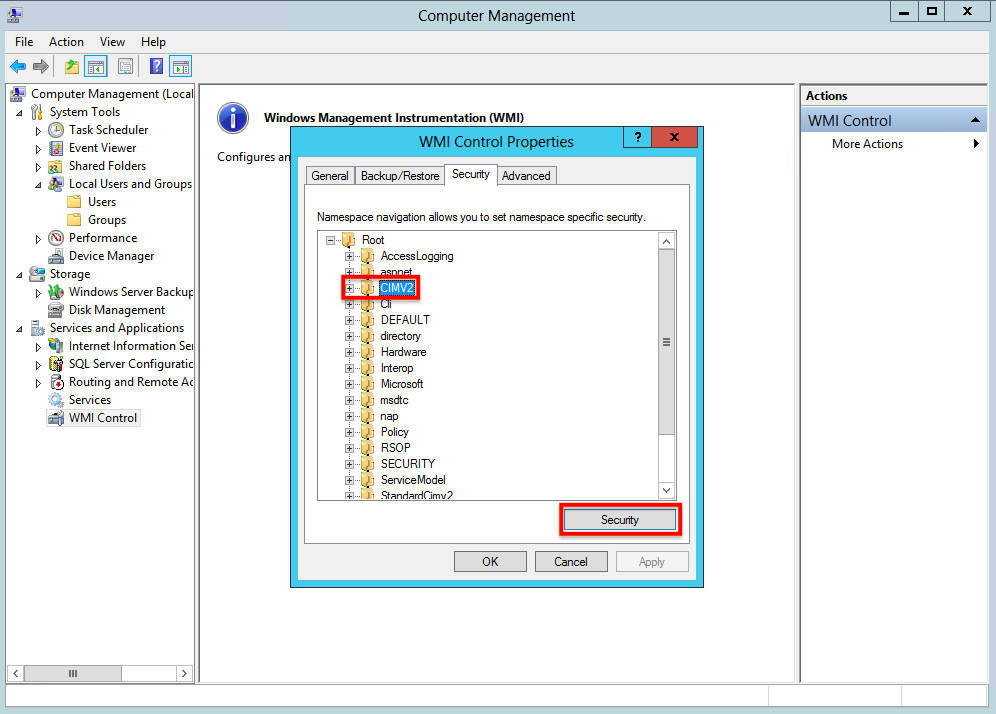Collapse the Root namespace node
Image resolution: width=996 pixels, height=714 pixels.
click(330, 240)
